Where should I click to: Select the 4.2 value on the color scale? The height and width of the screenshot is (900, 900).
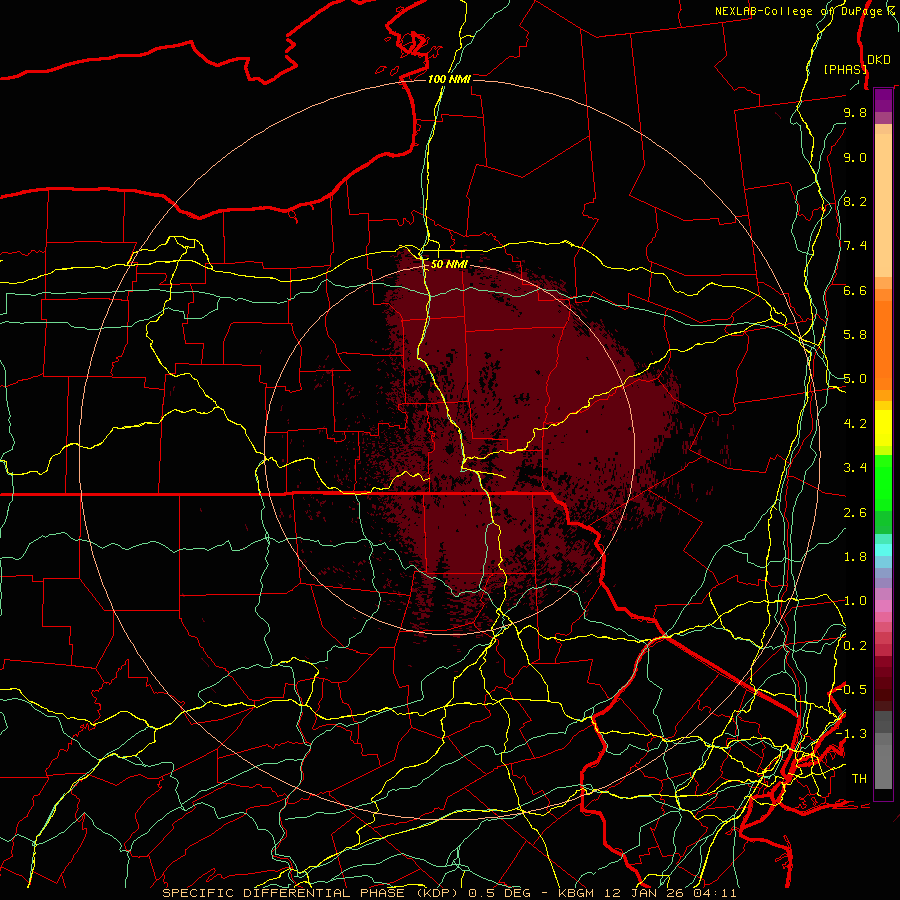pos(855,424)
